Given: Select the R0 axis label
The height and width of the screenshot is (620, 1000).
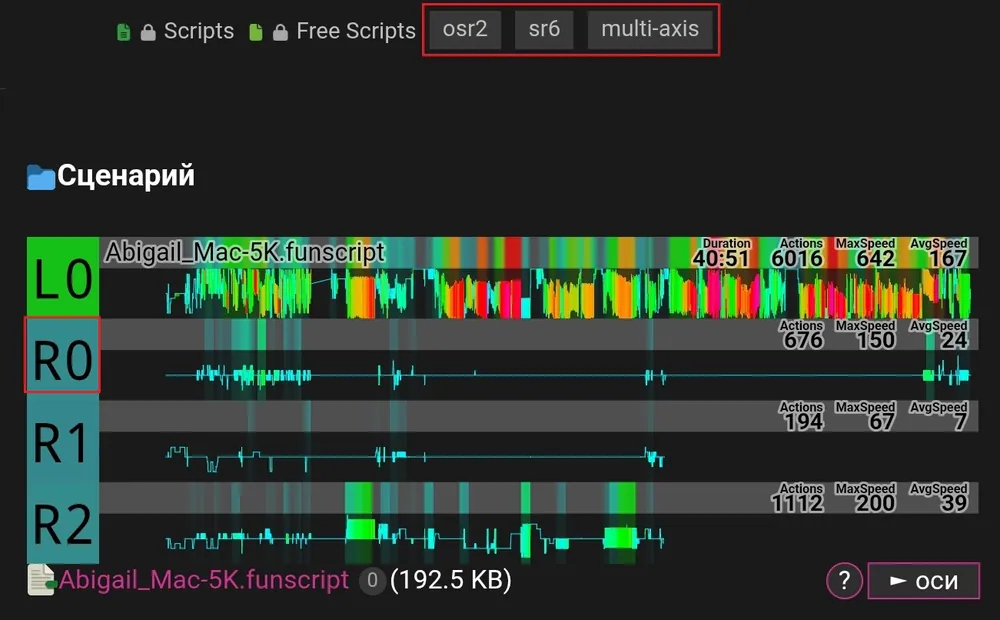Looking at the screenshot, I should click(63, 359).
